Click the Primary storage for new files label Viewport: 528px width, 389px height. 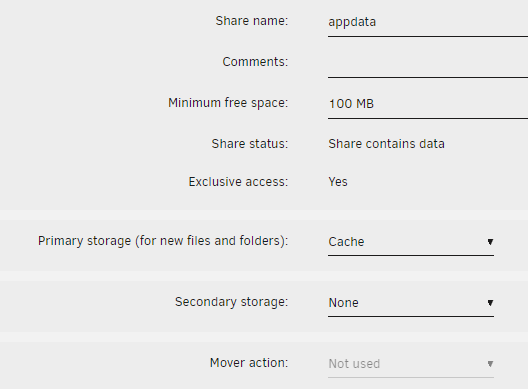pyautogui.click(x=163, y=241)
